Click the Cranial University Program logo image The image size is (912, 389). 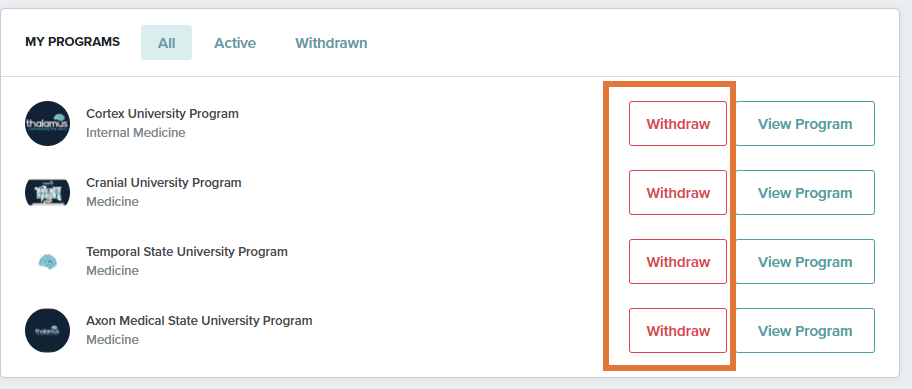point(48,192)
